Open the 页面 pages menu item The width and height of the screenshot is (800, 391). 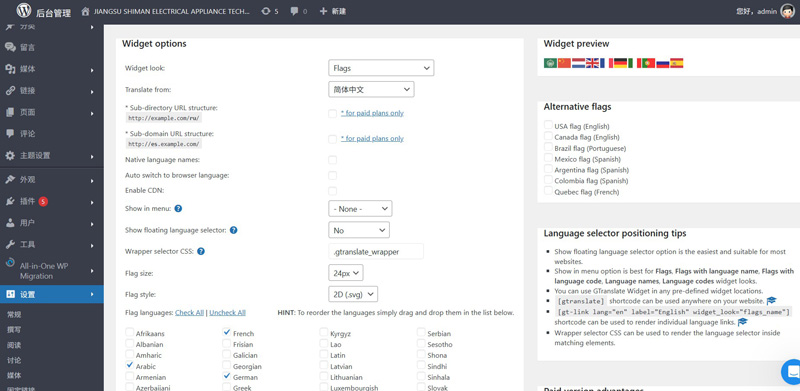pos(52,112)
